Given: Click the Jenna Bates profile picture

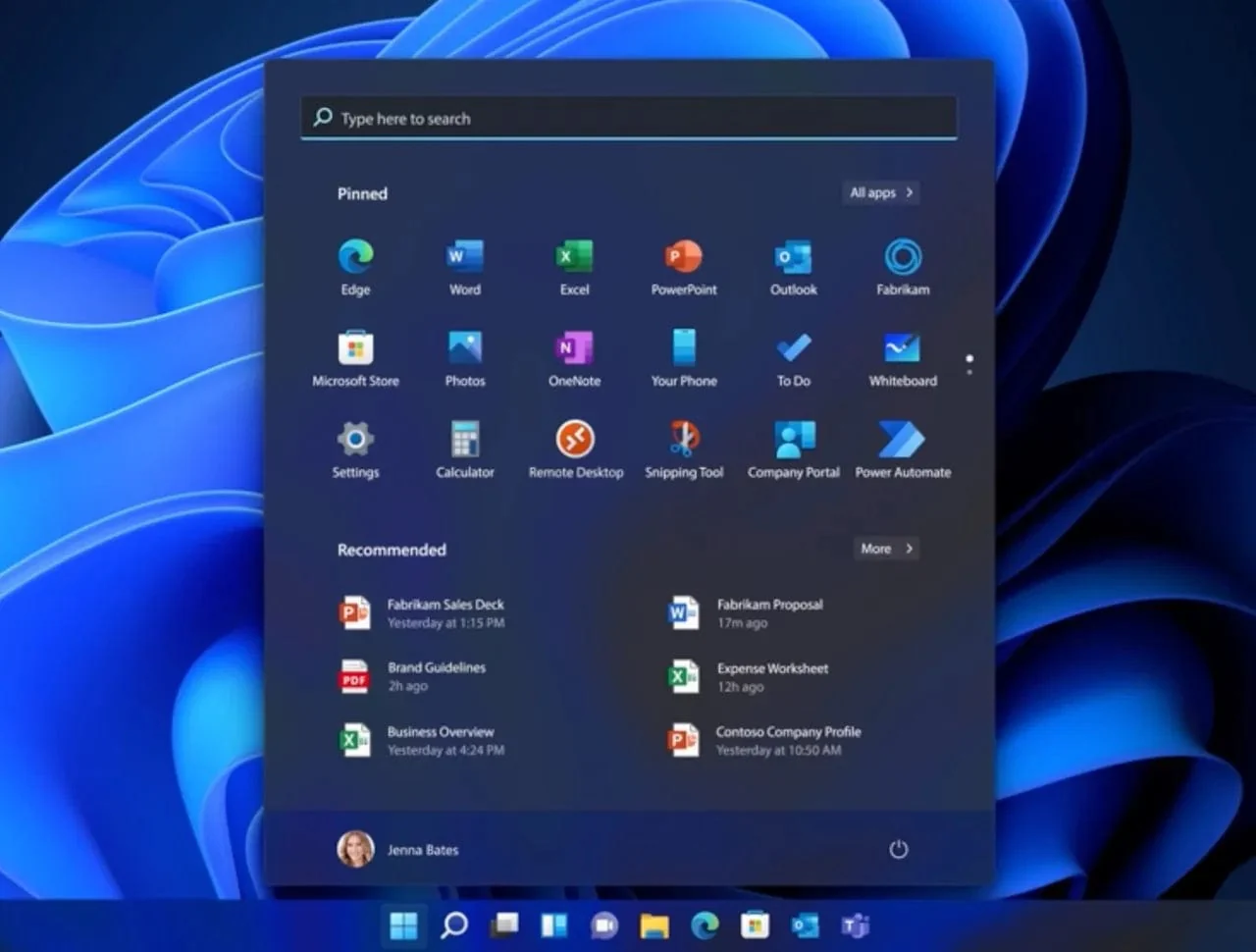Looking at the screenshot, I should (x=355, y=849).
